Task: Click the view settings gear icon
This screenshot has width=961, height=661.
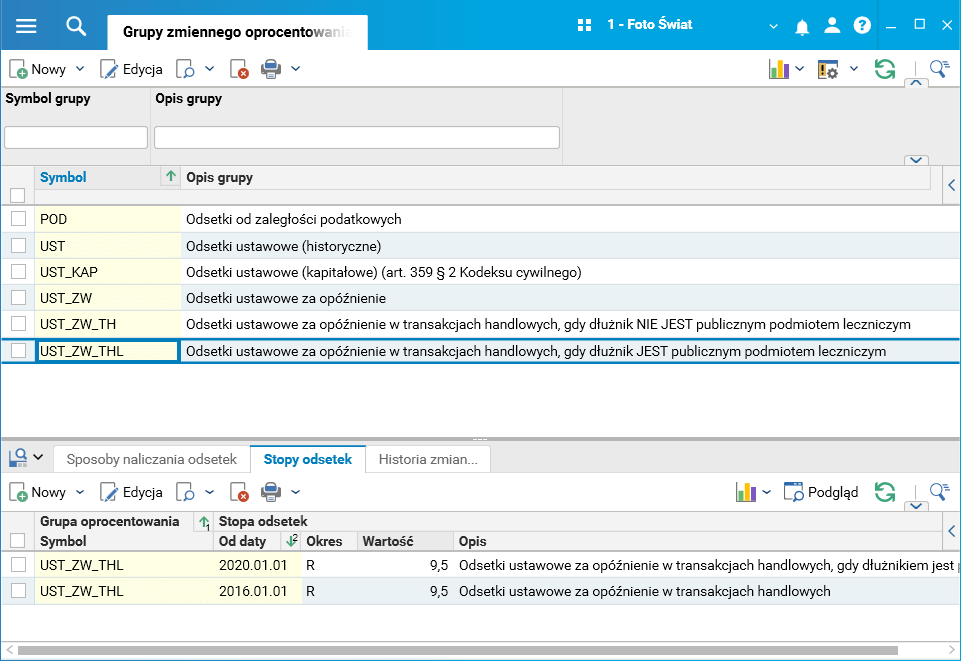Action: click(x=827, y=69)
